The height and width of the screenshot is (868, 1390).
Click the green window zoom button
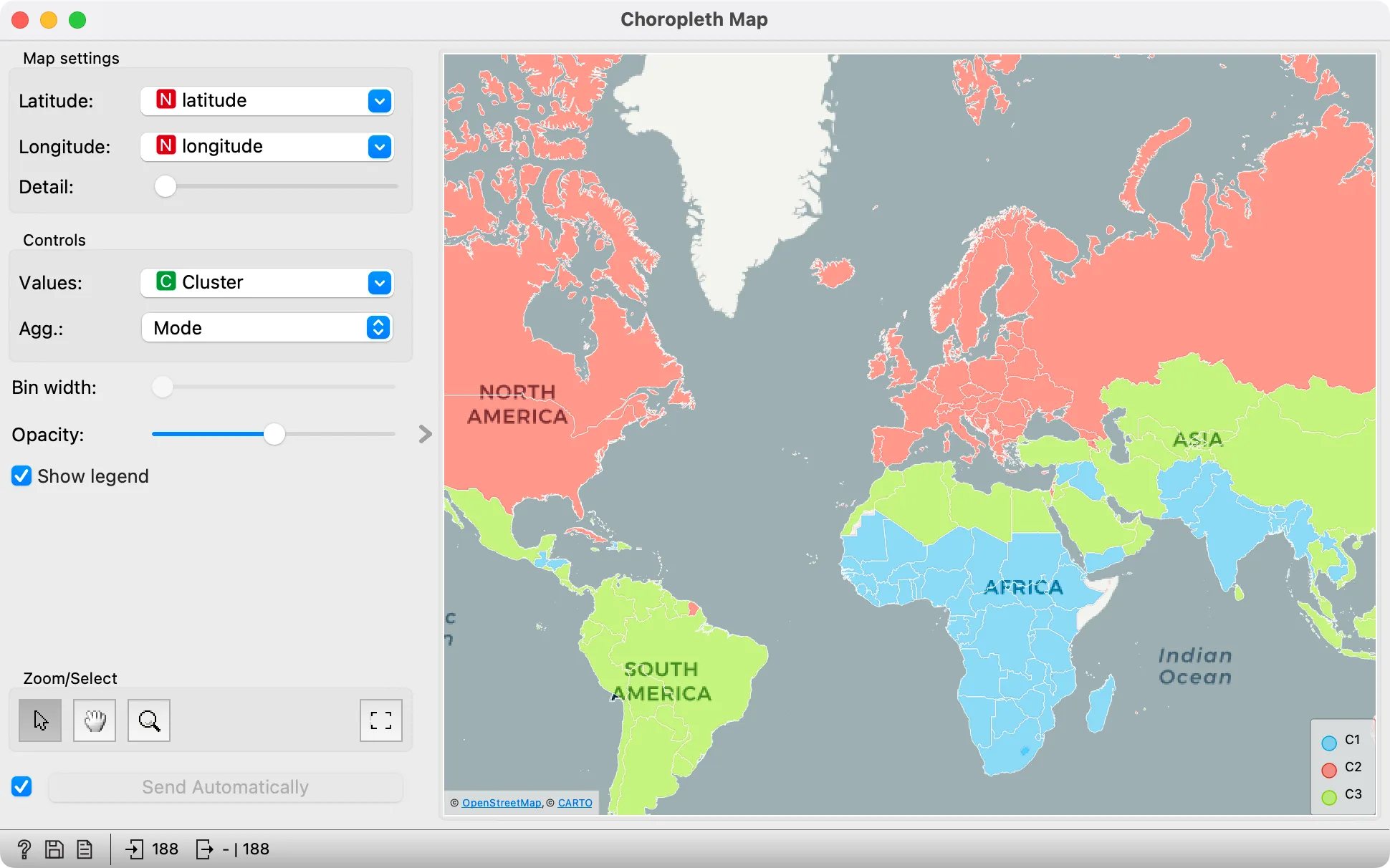tap(77, 20)
